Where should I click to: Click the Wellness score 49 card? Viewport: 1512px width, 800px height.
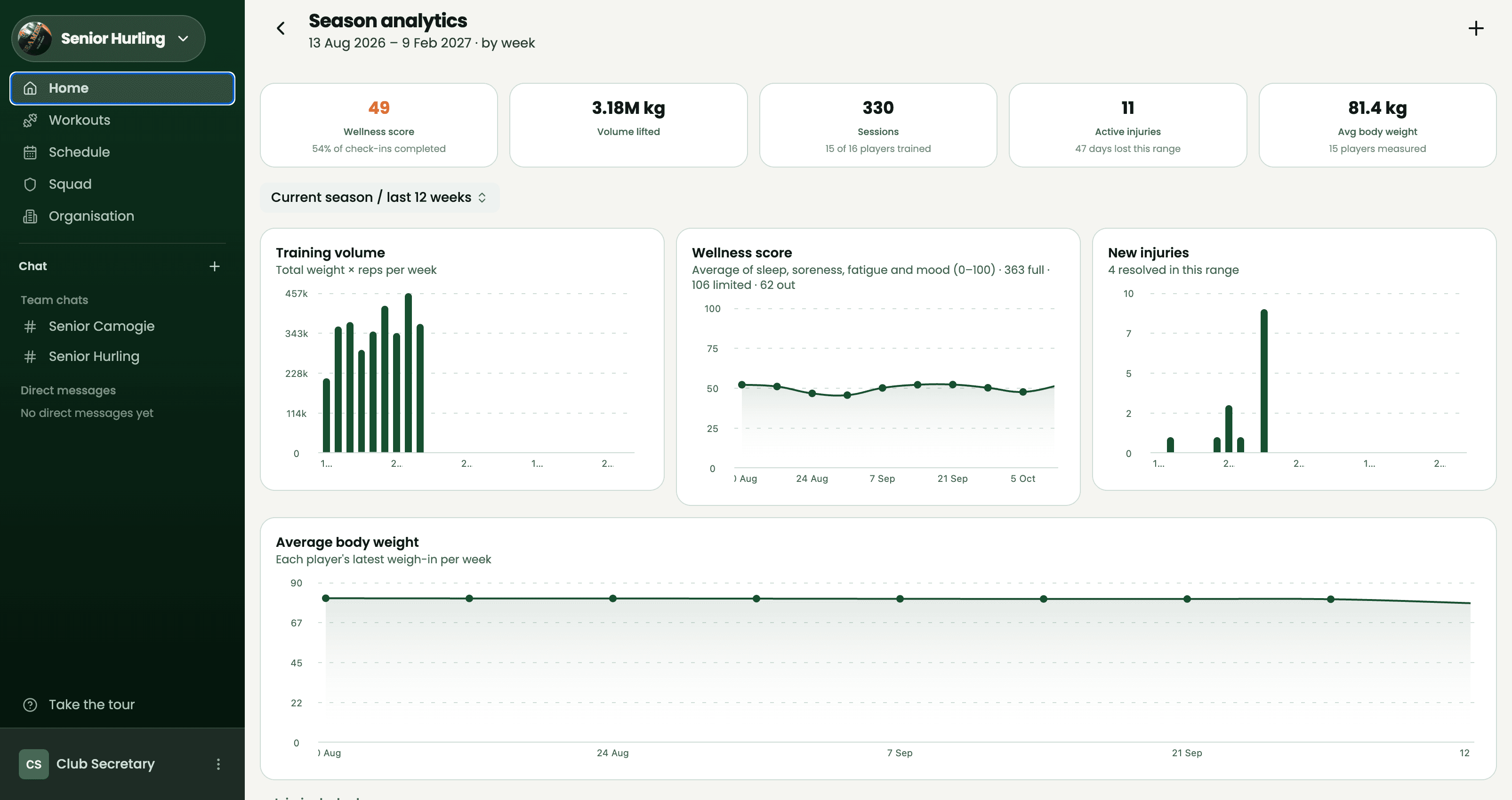378,125
